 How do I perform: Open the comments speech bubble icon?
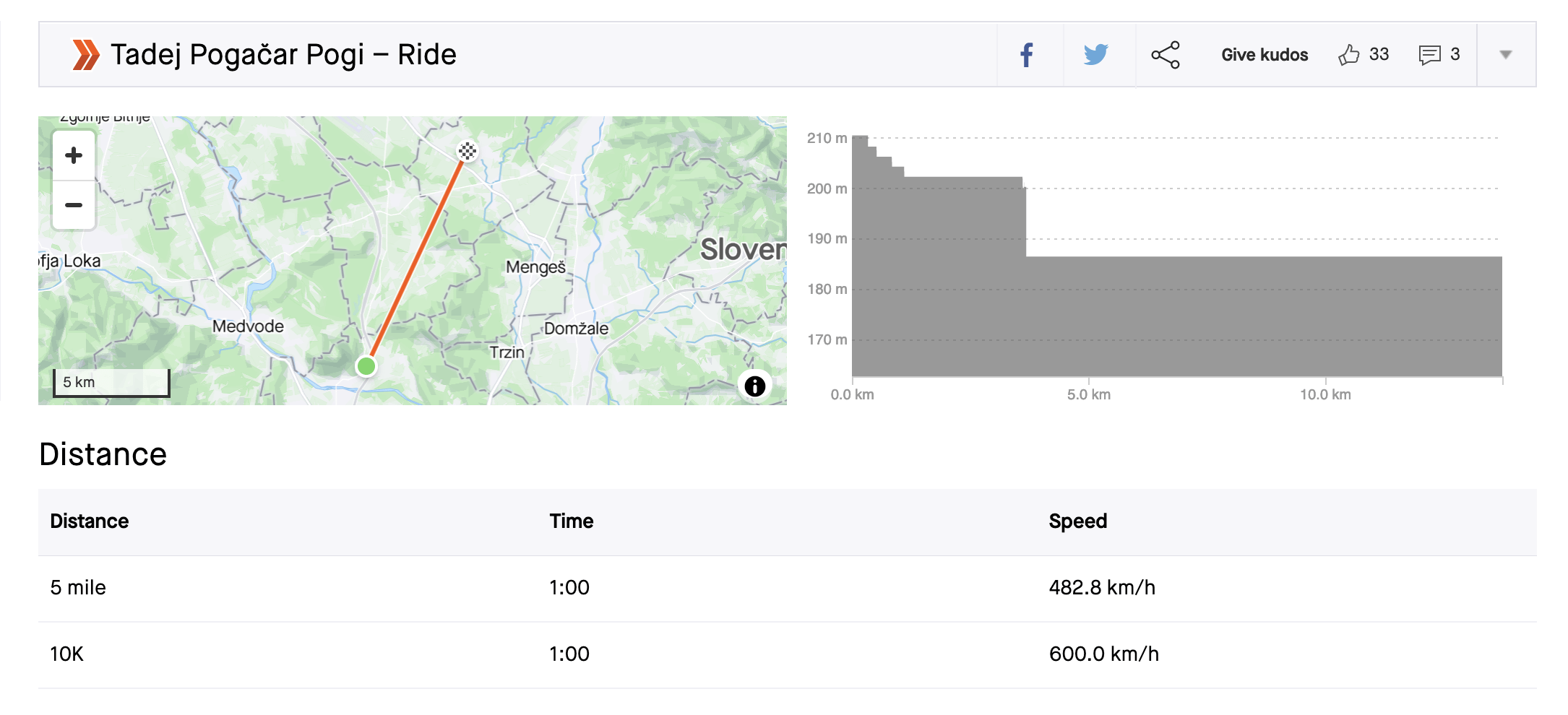pyautogui.click(x=1429, y=55)
